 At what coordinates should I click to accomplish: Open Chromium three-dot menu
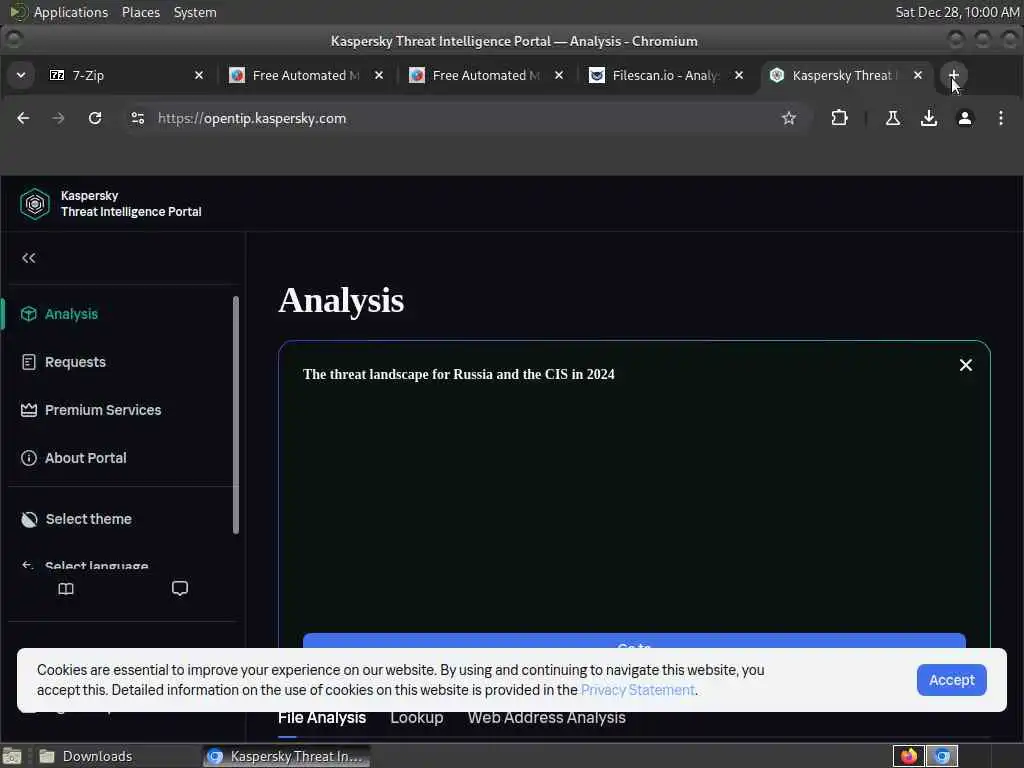[1000, 118]
